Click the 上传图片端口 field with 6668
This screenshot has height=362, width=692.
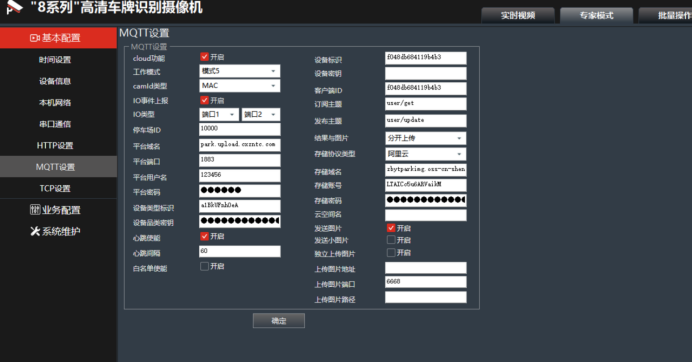(x=425, y=282)
